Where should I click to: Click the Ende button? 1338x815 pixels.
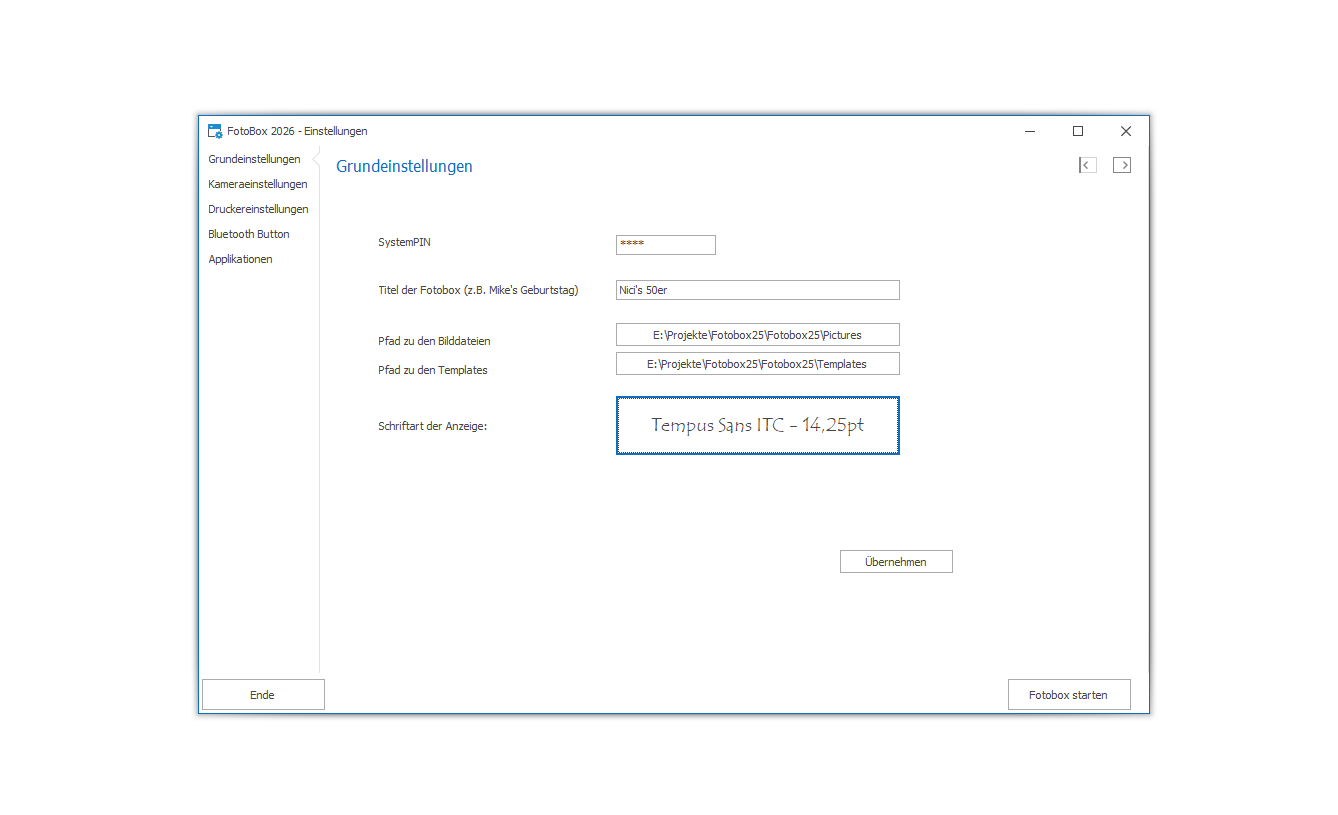click(263, 695)
